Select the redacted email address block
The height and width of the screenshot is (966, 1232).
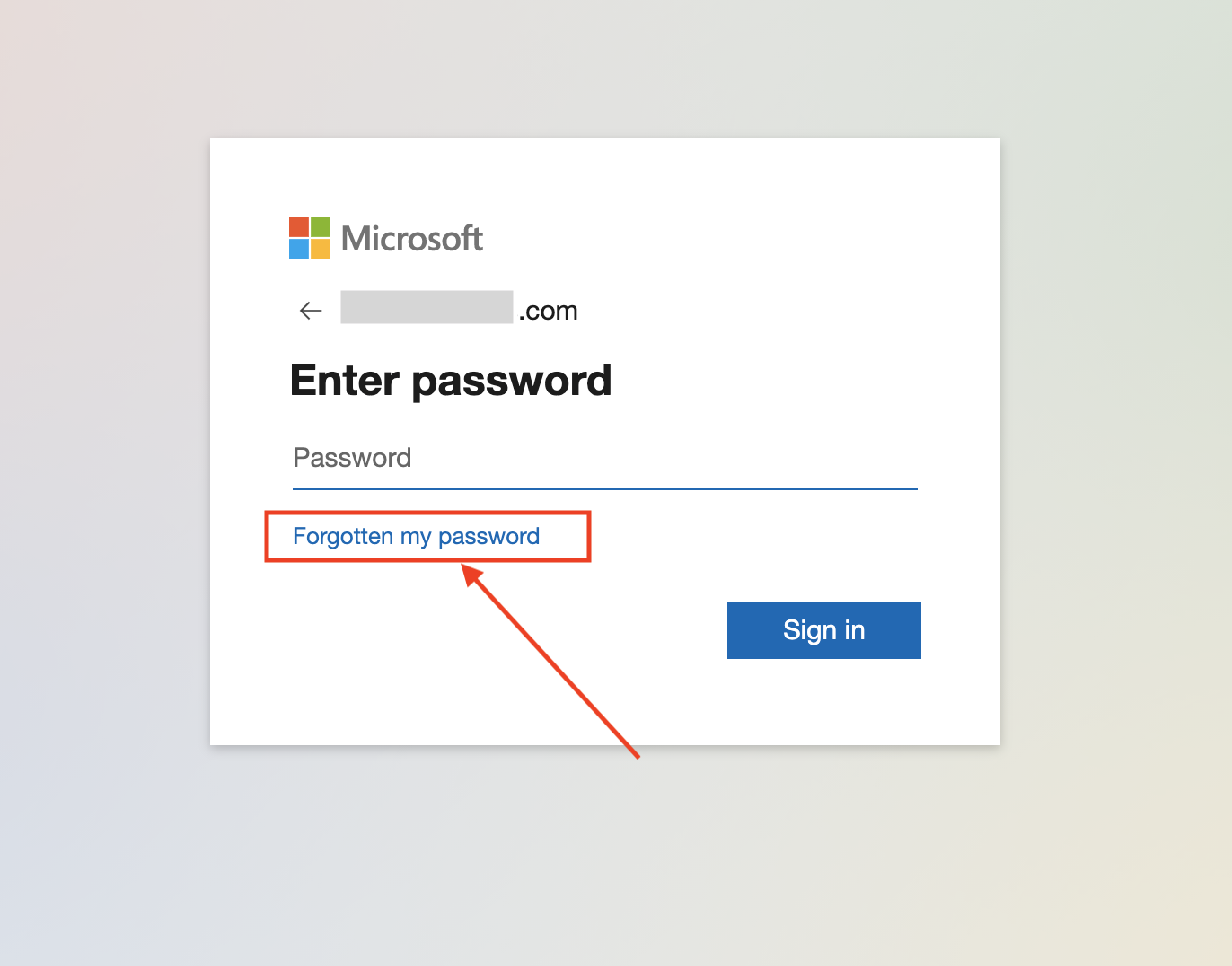[x=427, y=307]
